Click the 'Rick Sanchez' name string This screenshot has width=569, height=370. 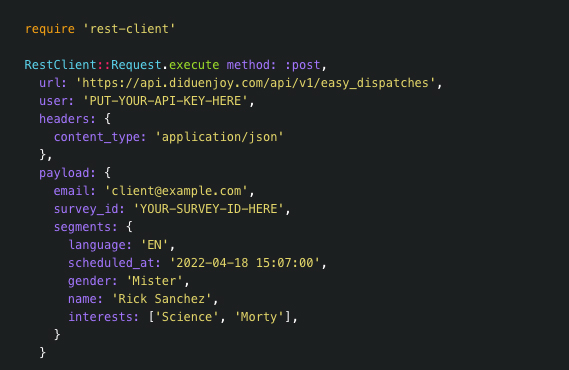tap(161, 299)
